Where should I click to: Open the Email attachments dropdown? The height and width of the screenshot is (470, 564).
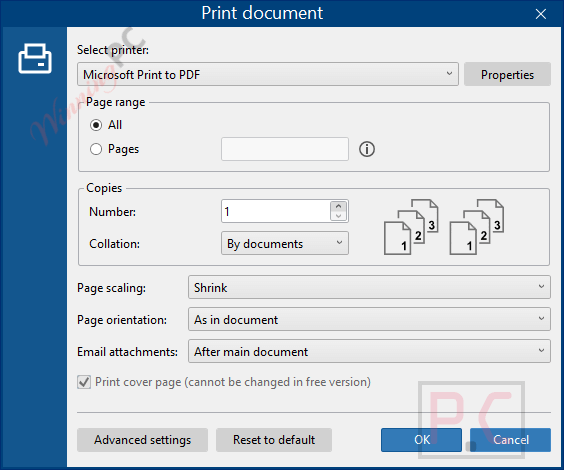(x=369, y=351)
